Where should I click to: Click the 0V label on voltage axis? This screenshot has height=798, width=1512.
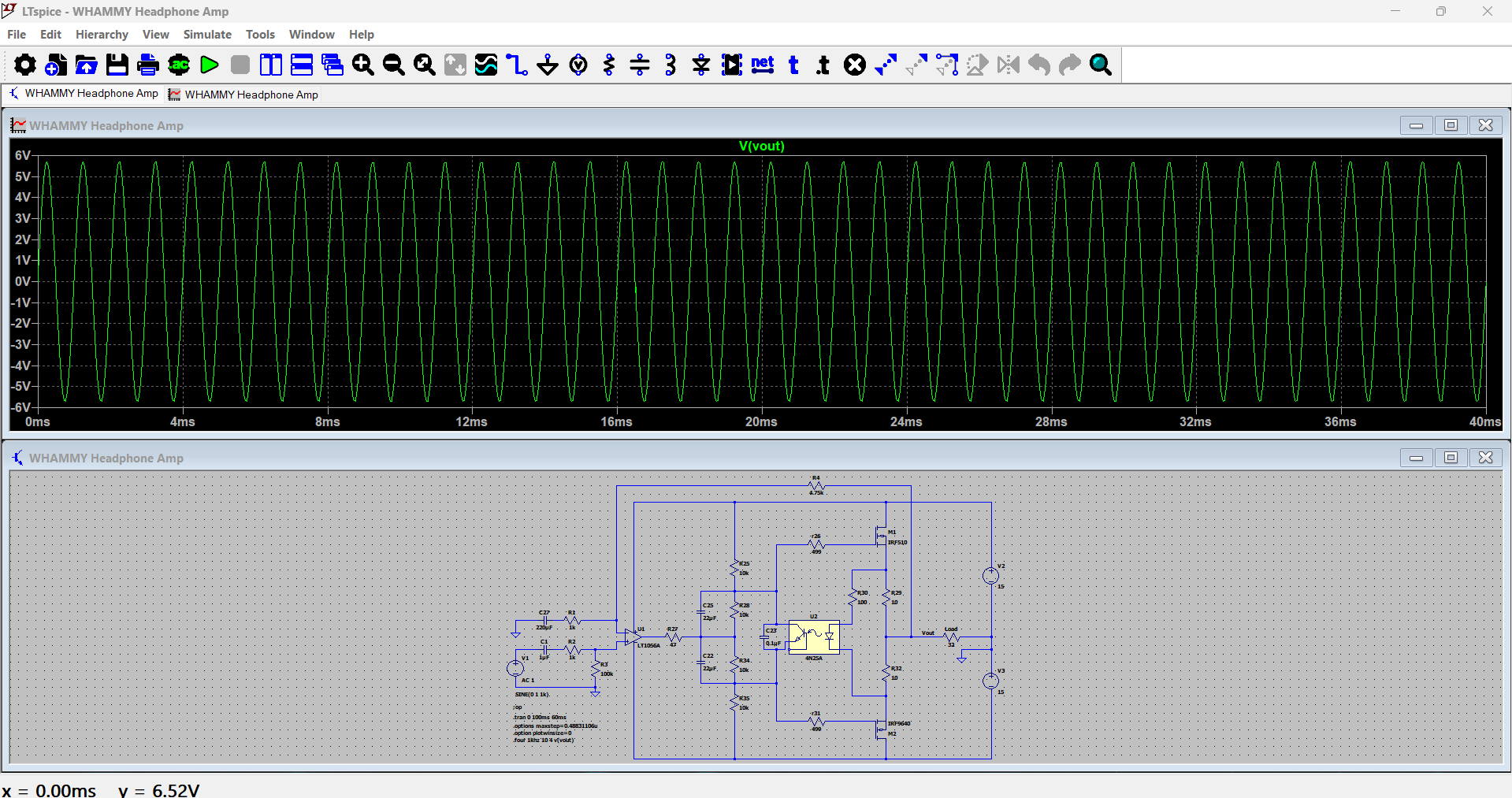tap(23, 281)
